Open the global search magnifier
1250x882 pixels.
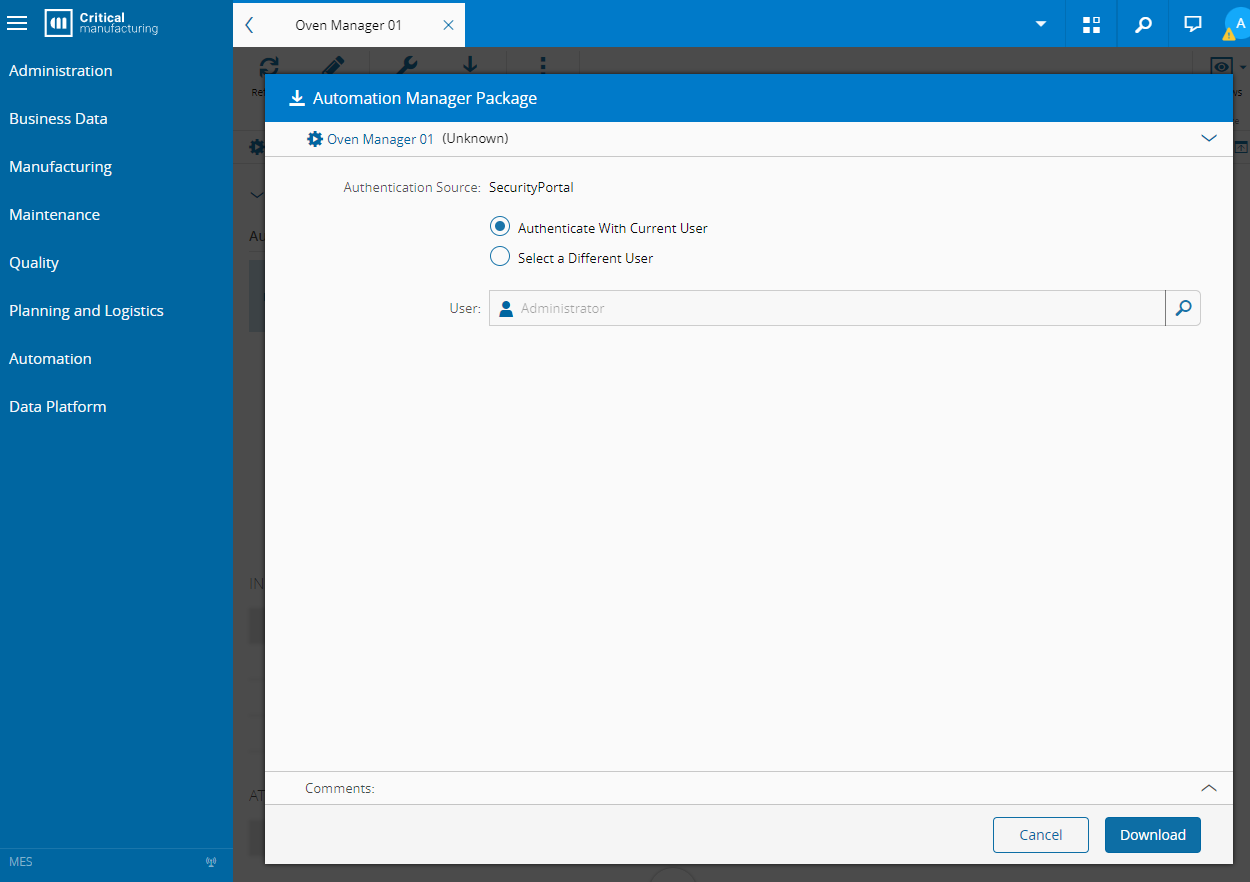1143,24
